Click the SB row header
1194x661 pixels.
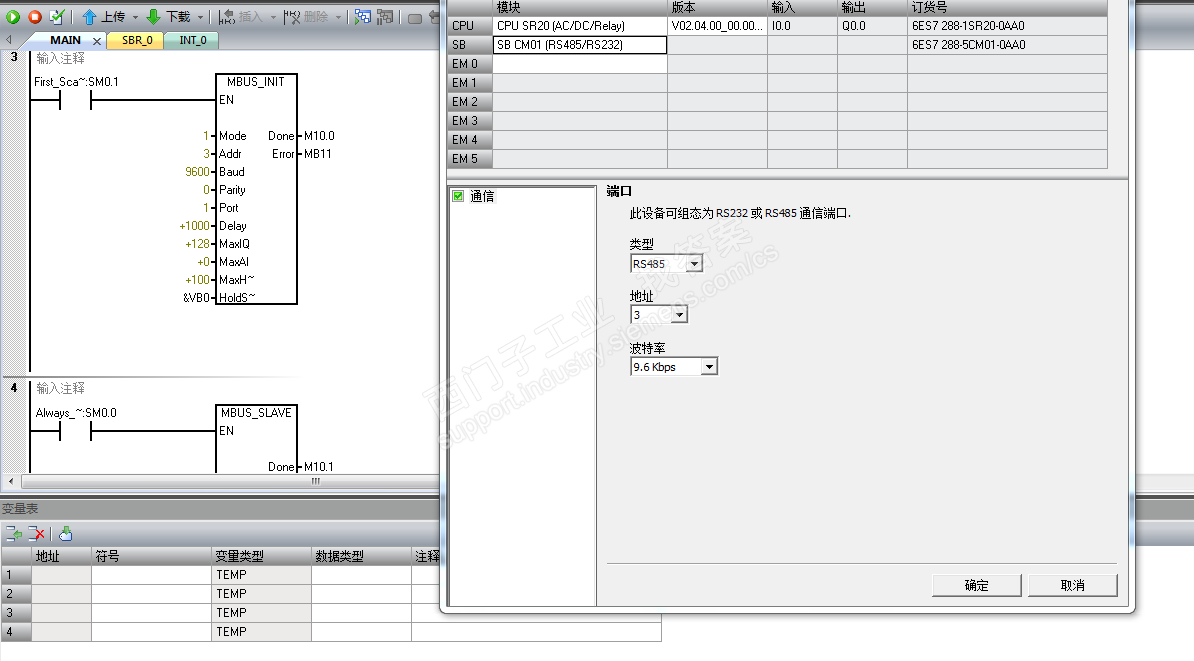click(x=470, y=45)
